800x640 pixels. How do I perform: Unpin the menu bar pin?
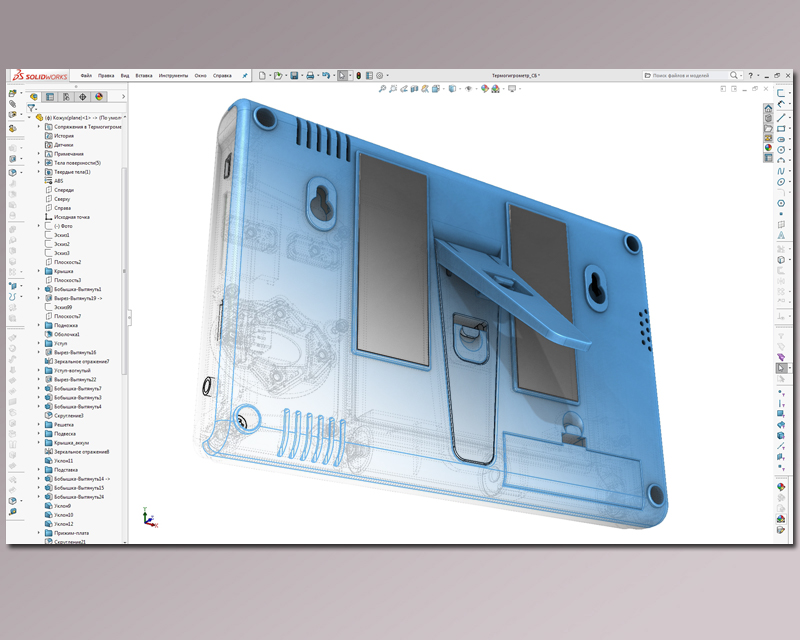point(245,73)
